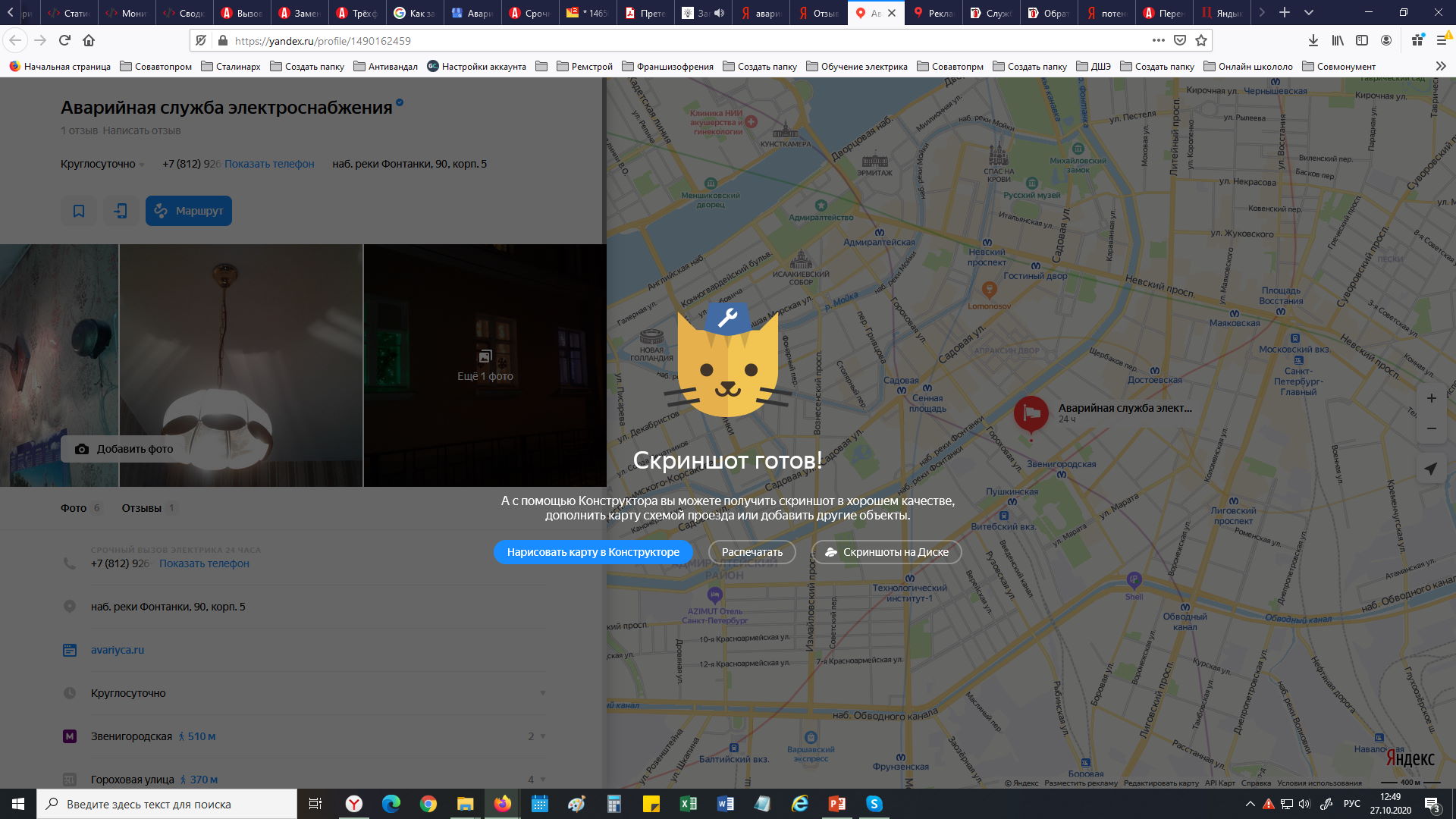The image size is (1456, 819).
Task: Open Firefox downloads arrow icon
Action: (1313, 40)
